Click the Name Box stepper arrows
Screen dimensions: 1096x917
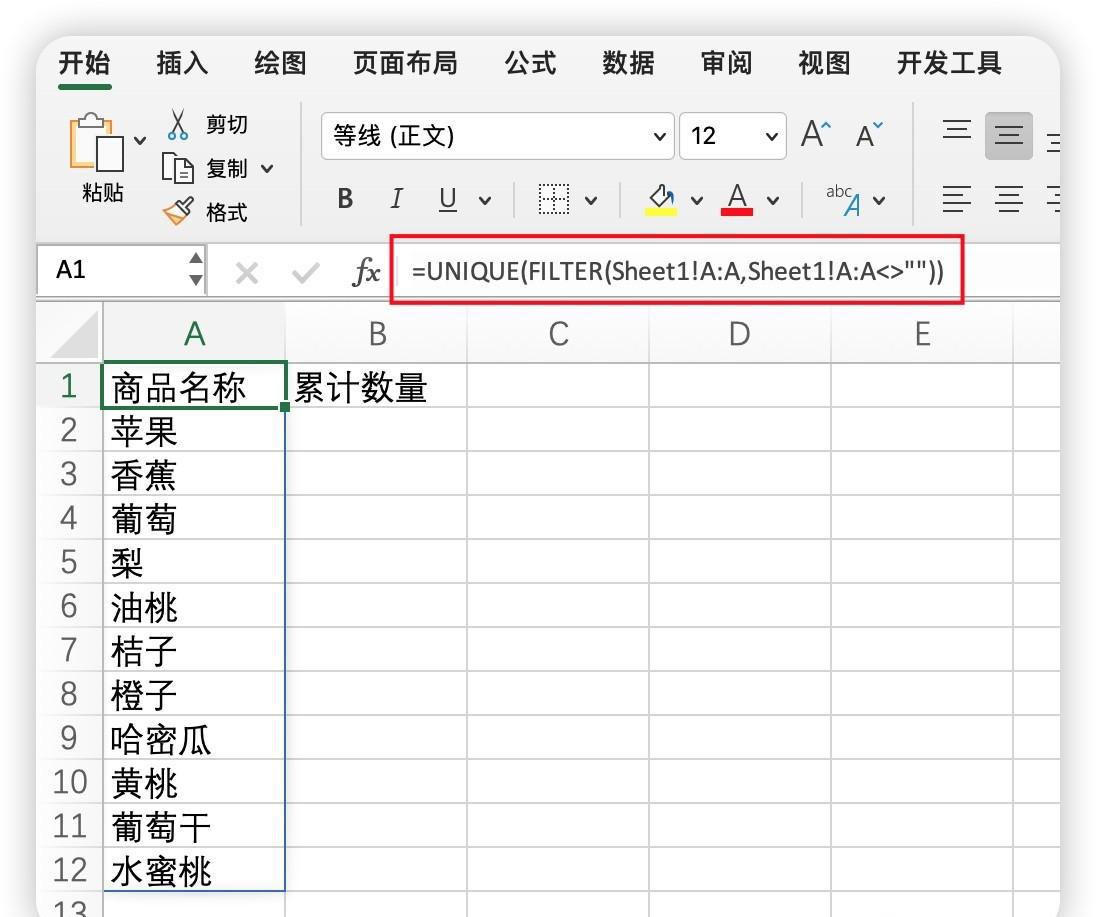click(x=196, y=270)
